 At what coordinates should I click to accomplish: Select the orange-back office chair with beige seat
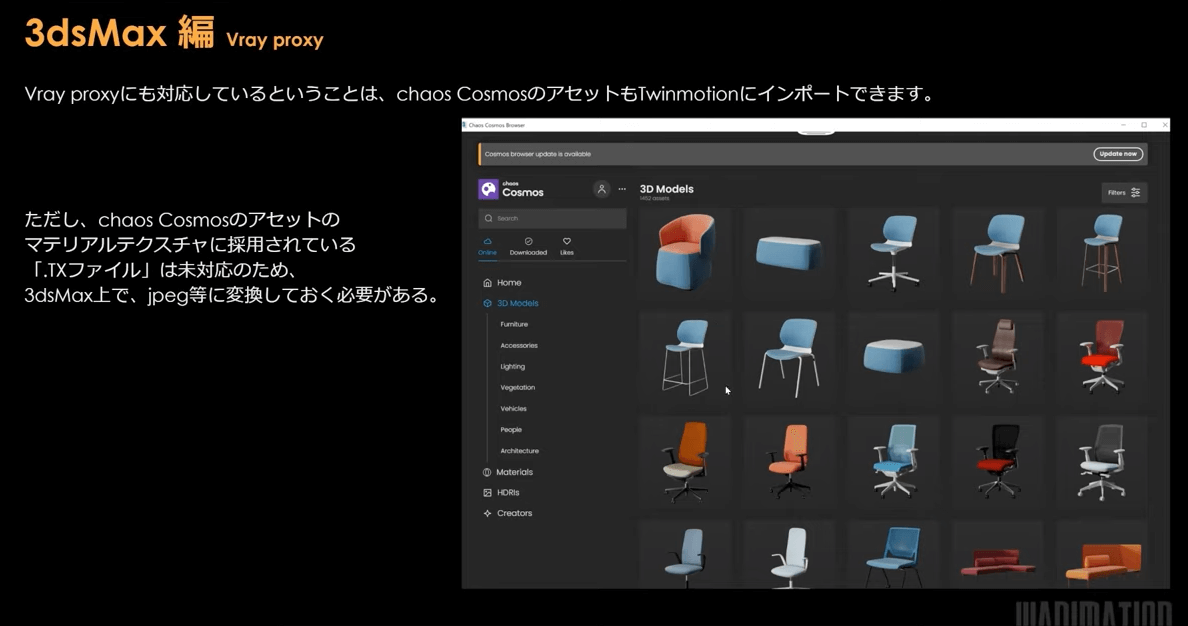(685, 461)
